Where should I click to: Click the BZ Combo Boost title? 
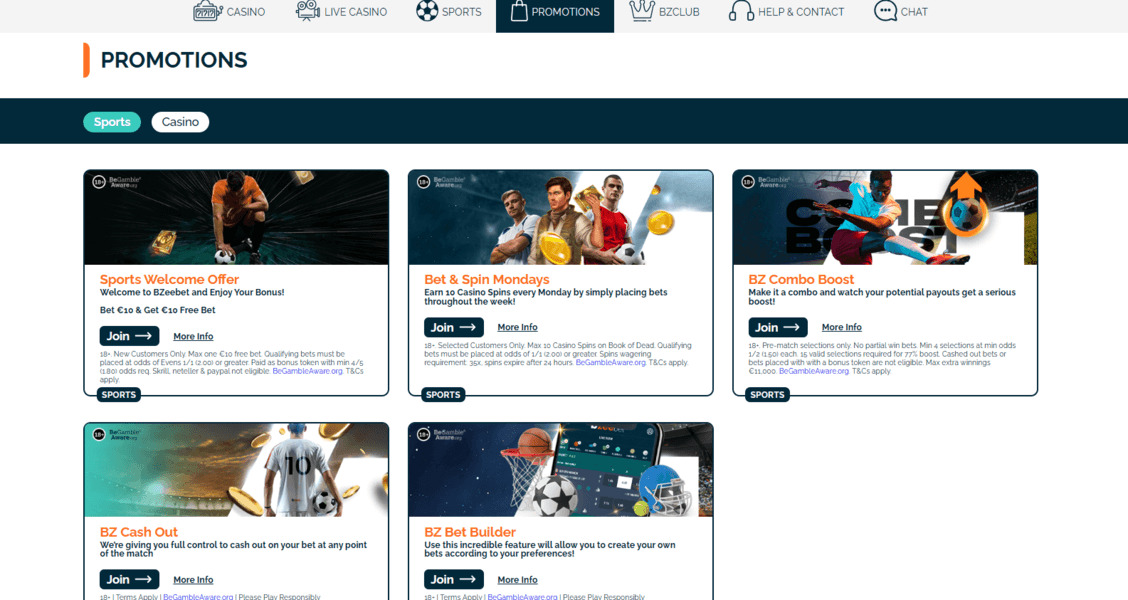(801, 279)
